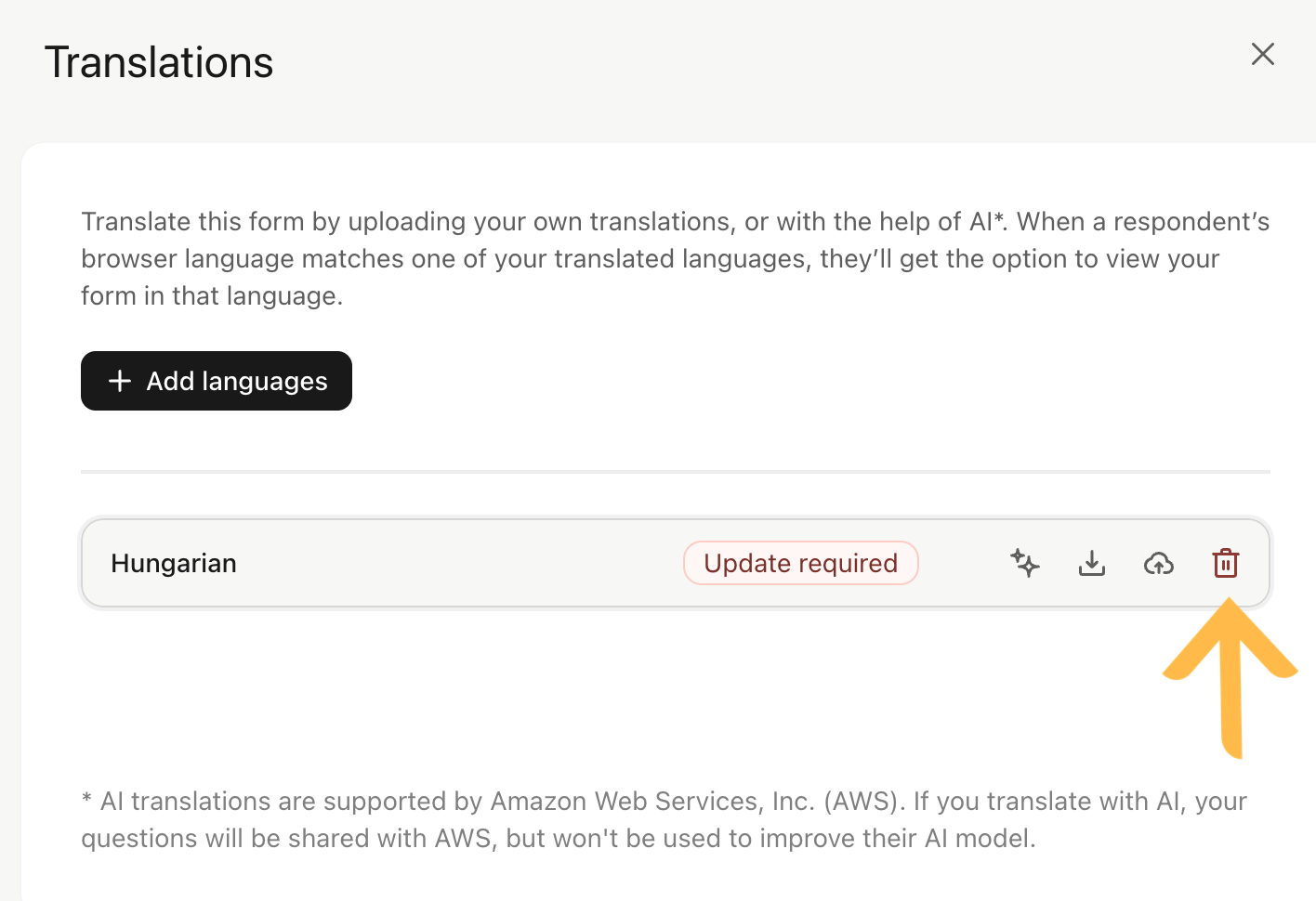The width and height of the screenshot is (1316, 901).
Task: Close the Translations panel with the X
Action: tap(1263, 54)
